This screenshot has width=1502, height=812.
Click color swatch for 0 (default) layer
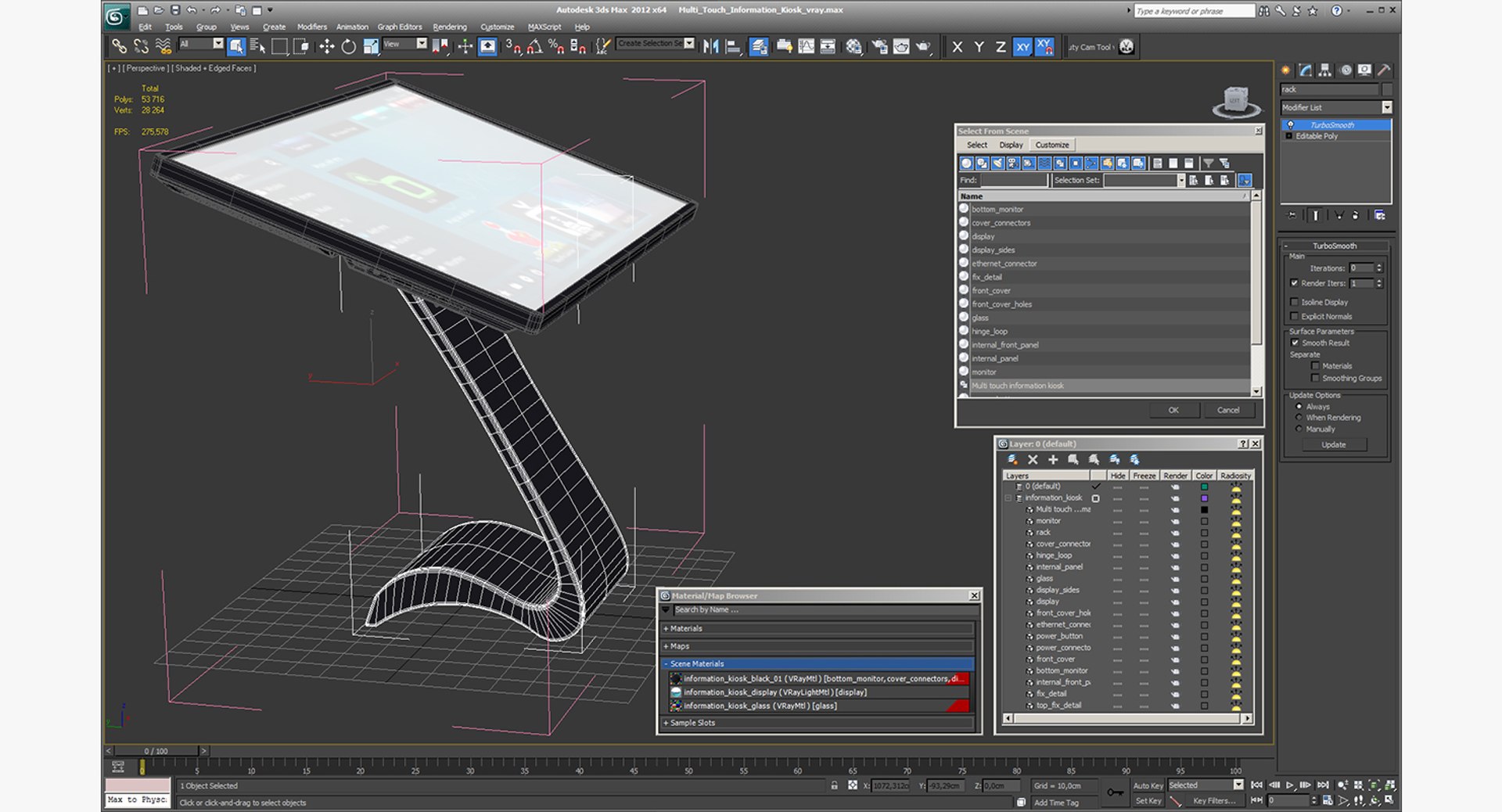pyautogui.click(x=1205, y=487)
